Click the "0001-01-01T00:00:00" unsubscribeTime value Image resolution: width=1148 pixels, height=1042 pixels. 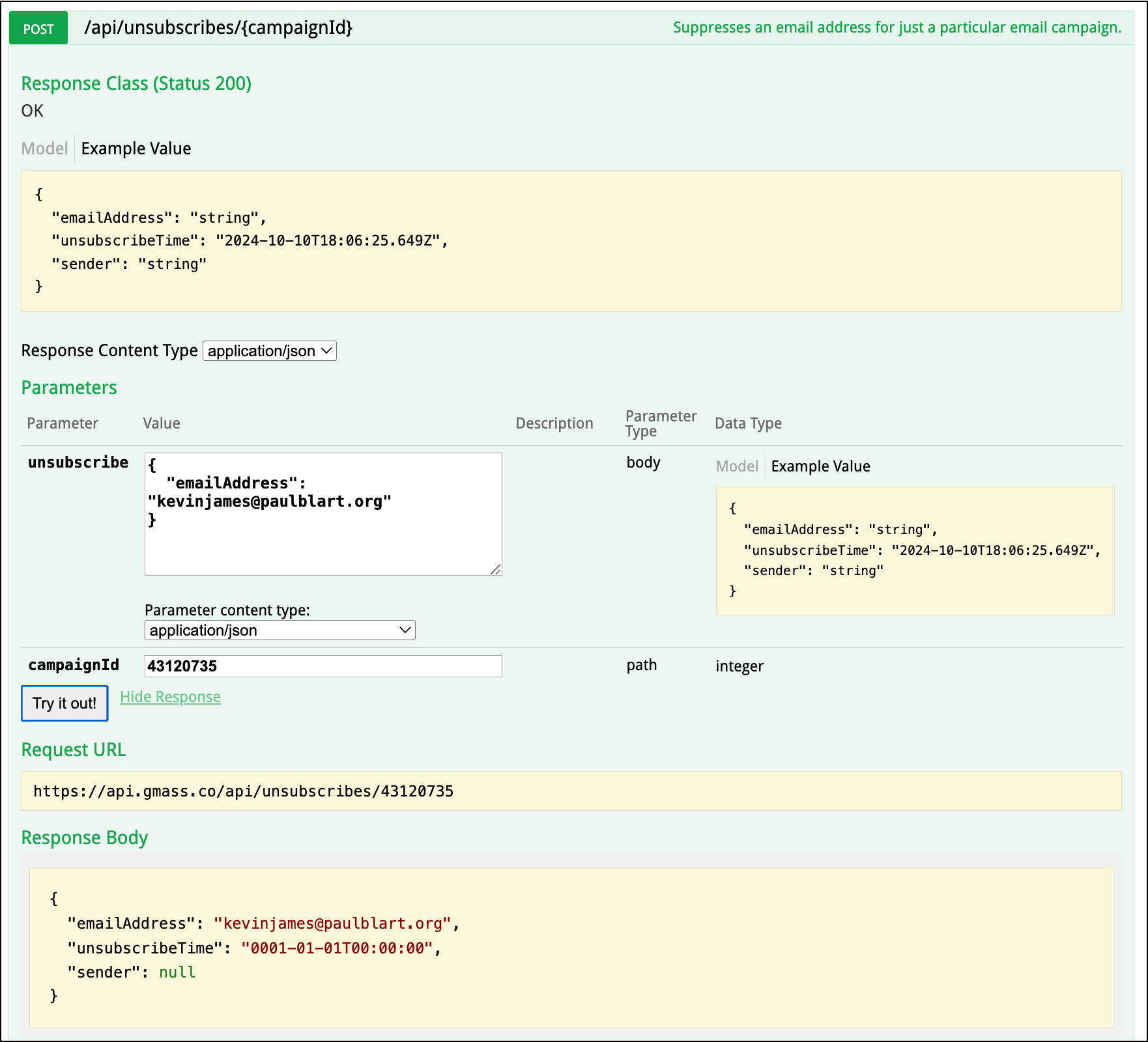click(x=337, y=948)
